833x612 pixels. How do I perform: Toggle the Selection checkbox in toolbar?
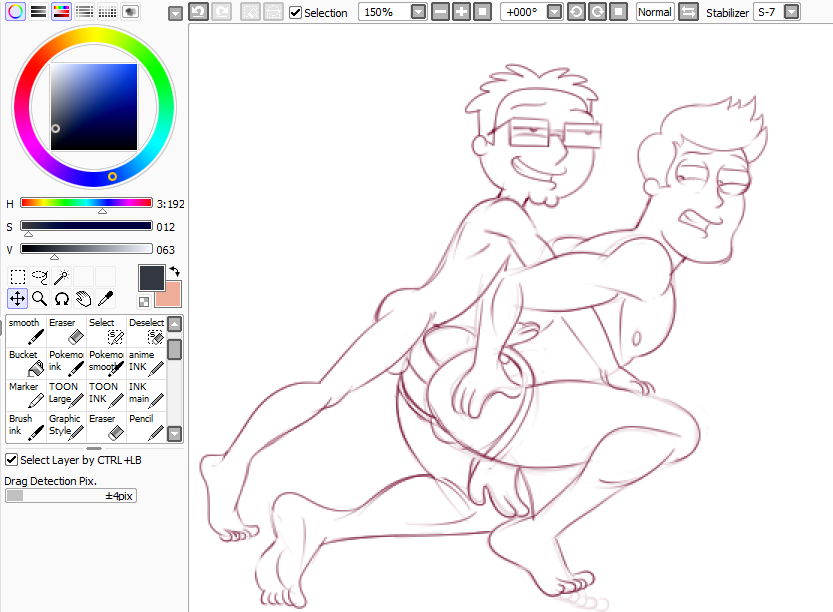click(x=295, y=13)
